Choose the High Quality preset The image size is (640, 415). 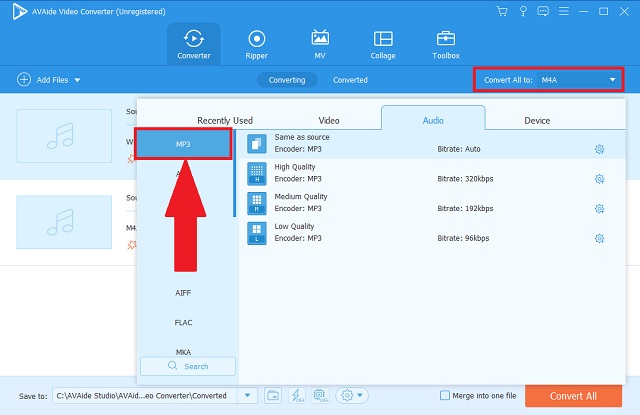point(432,173)
